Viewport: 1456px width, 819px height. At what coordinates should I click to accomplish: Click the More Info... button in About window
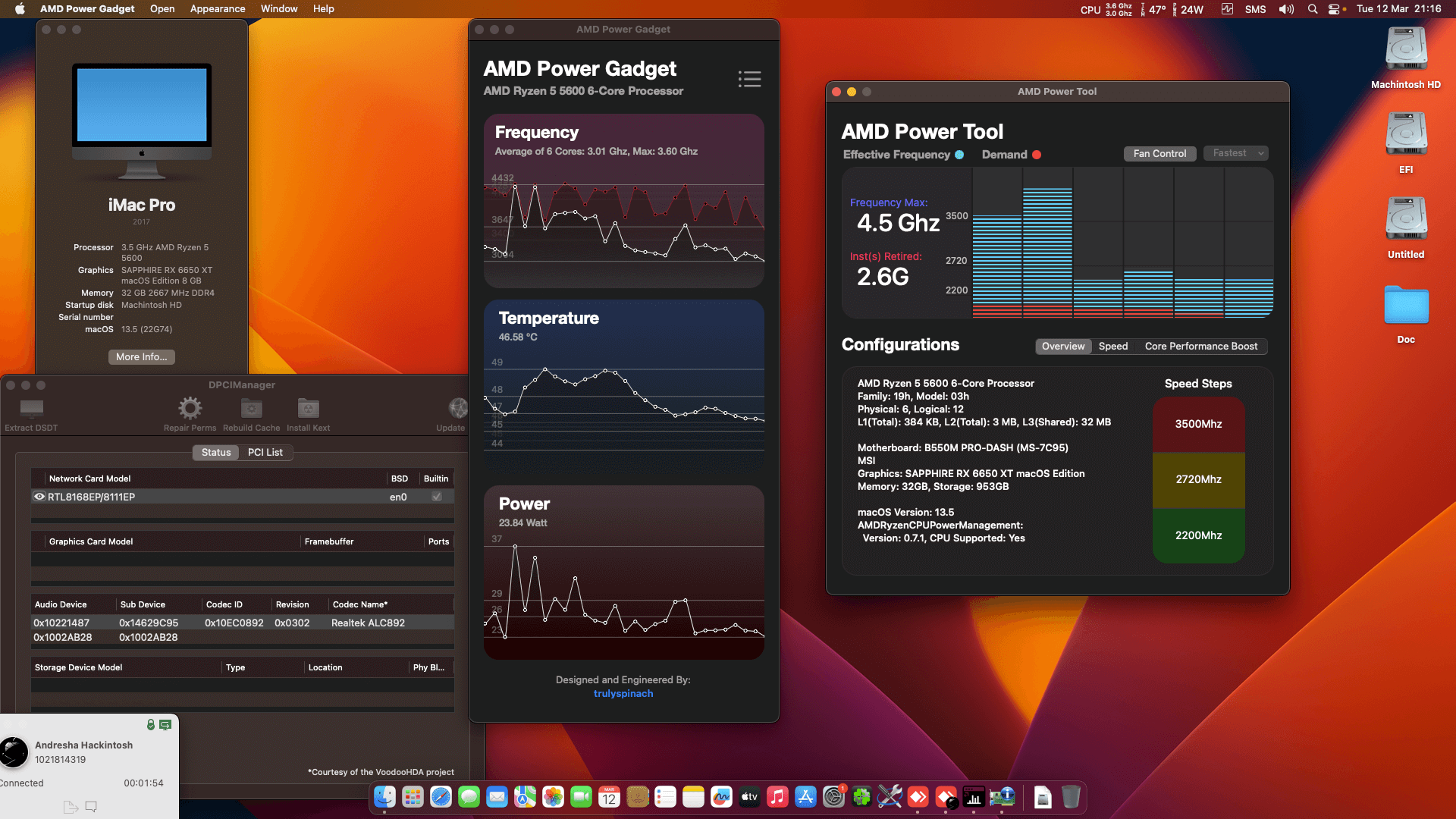tap(142, 356)
